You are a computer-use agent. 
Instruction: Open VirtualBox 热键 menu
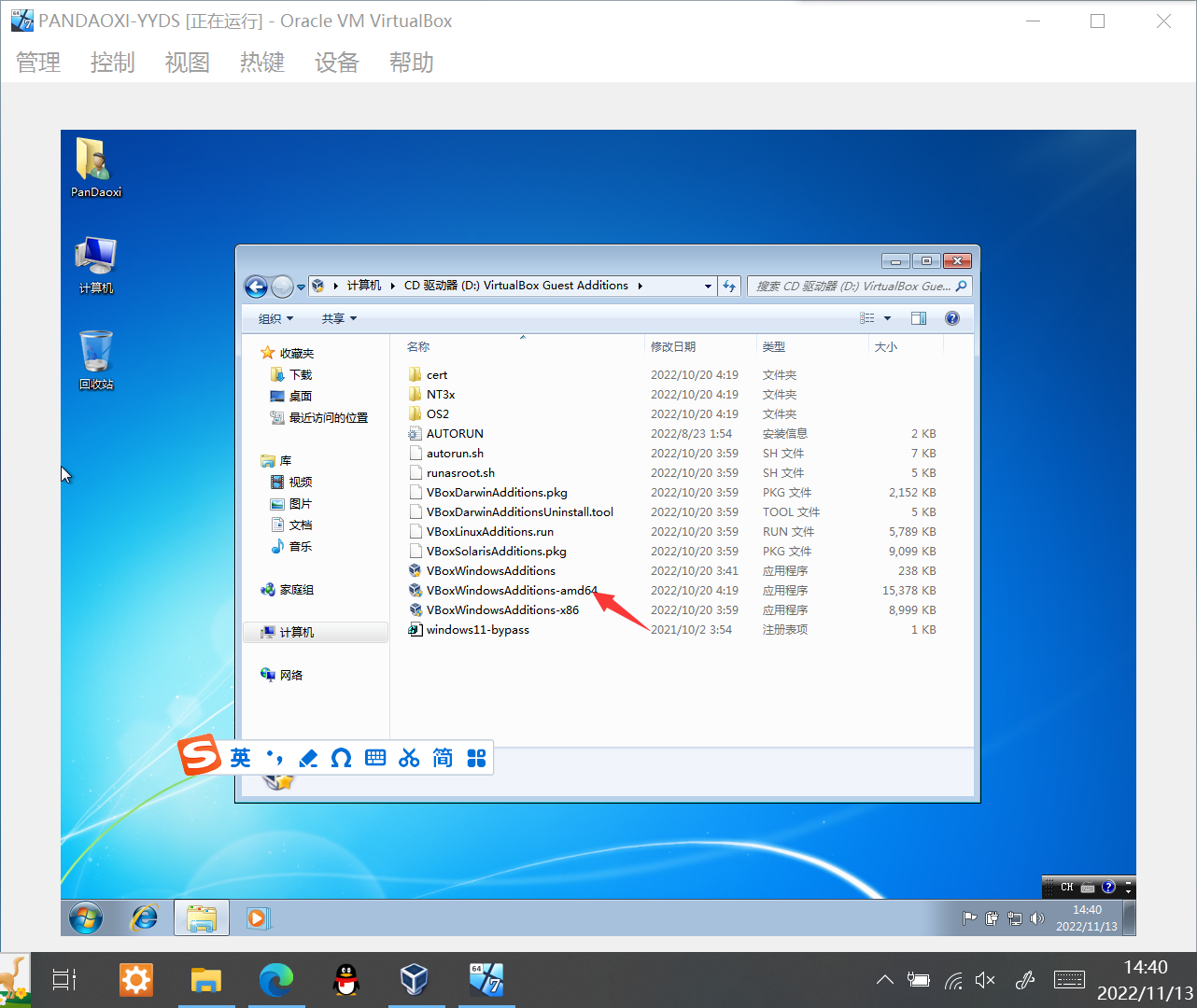[262, 63]
